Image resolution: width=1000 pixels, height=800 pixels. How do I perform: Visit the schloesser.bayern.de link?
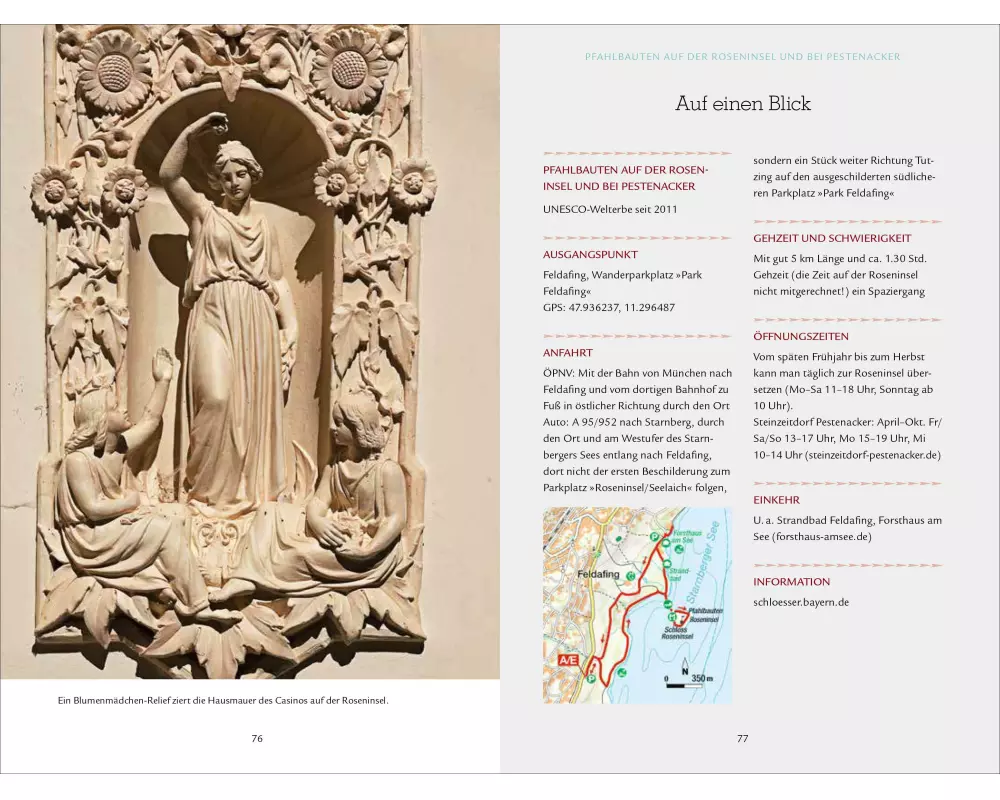pyautogui.click(x=801, y=602)
